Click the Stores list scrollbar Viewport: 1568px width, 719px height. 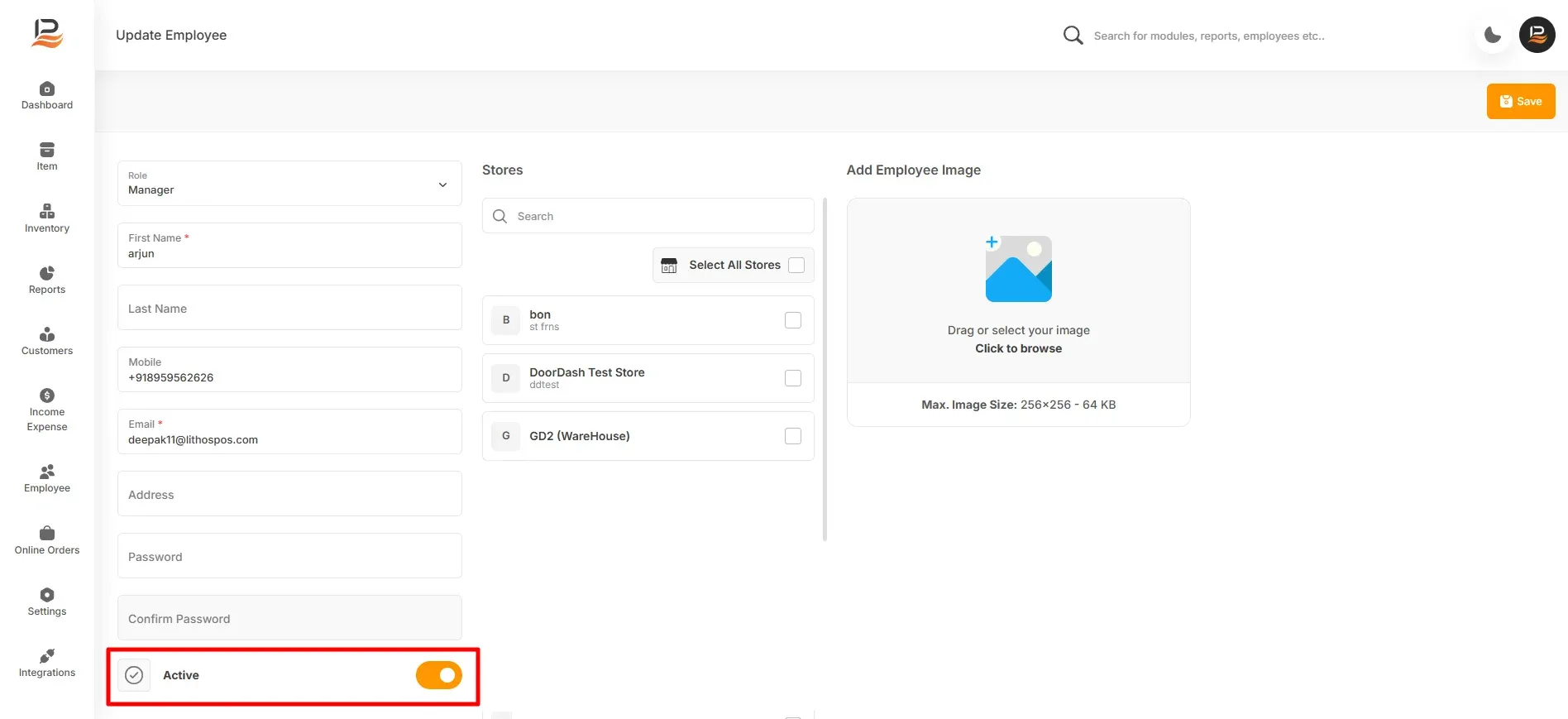(825, 369)
